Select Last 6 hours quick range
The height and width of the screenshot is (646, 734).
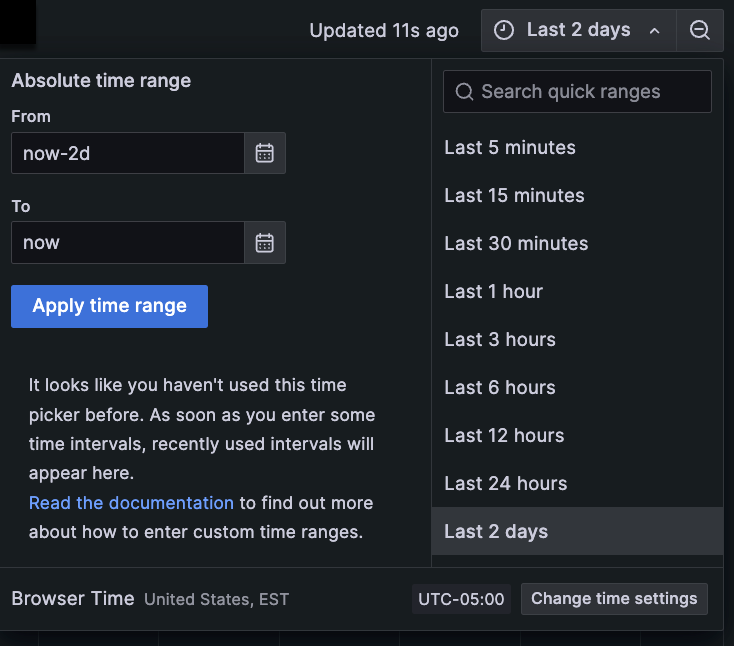[x=499, y=388]
